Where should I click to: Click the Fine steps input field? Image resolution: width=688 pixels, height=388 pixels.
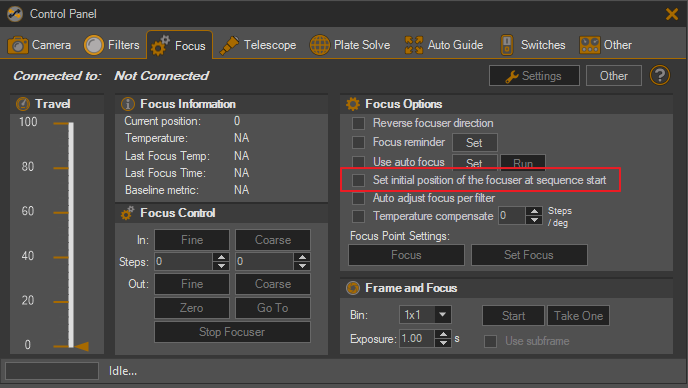(184, 262)
